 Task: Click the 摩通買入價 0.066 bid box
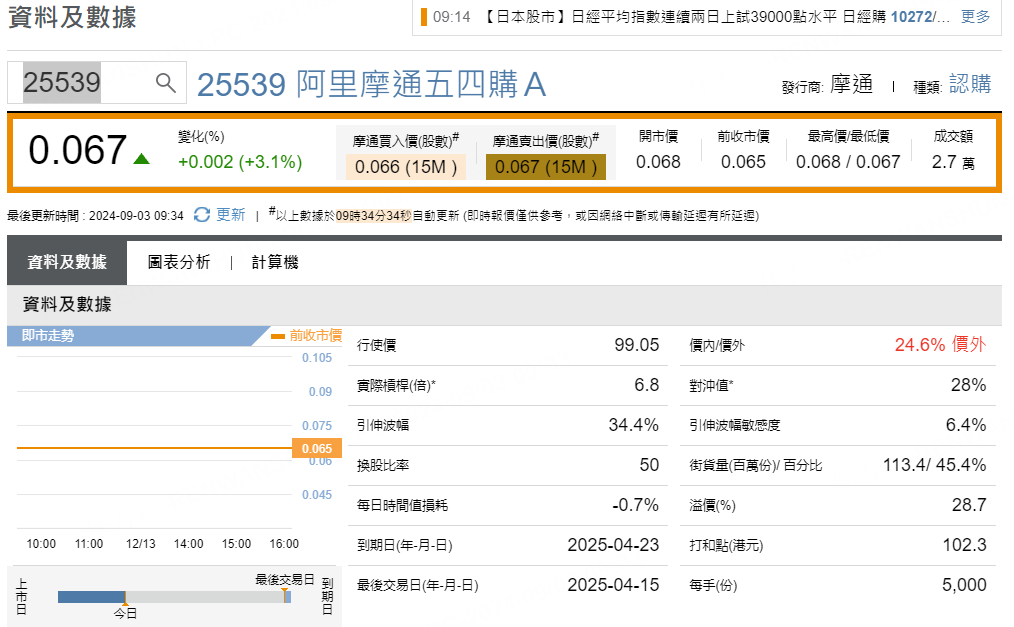coord(405,167)
